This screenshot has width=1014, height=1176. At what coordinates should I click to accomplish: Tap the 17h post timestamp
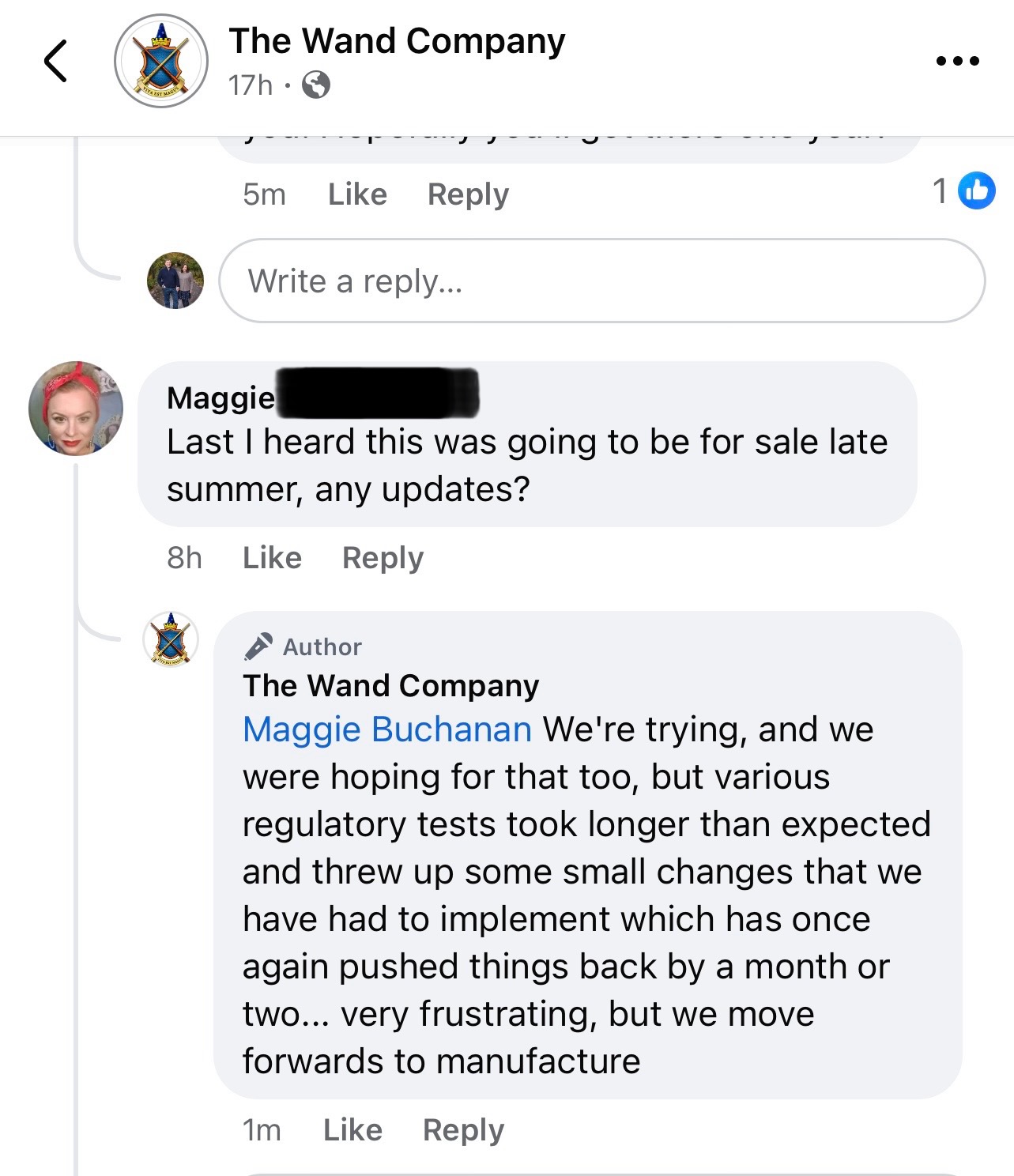251,85
